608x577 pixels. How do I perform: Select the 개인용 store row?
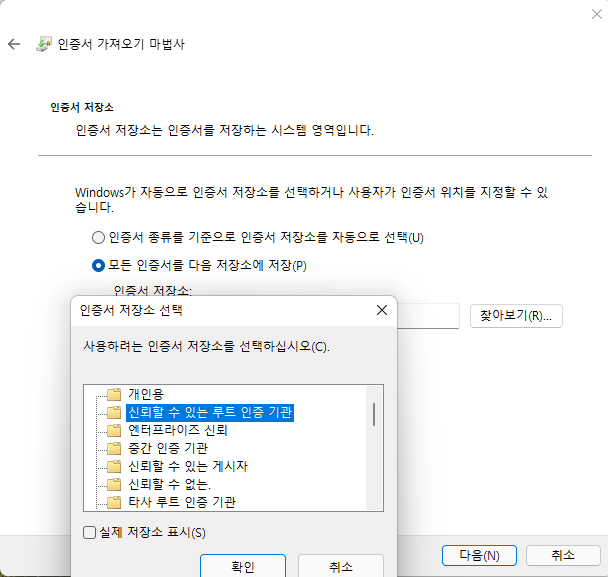point(146,394)
